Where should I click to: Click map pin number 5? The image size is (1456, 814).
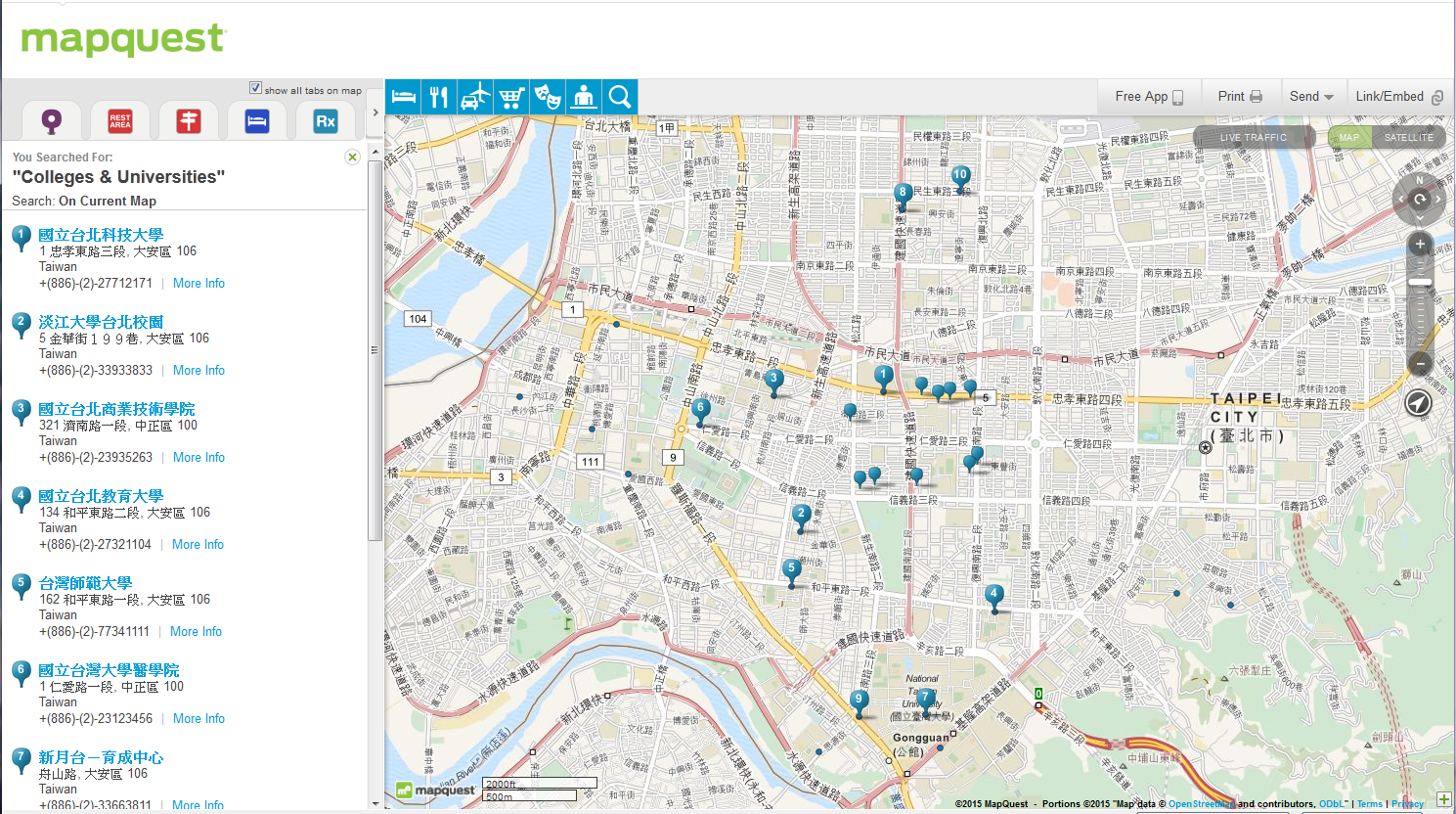[792, 571]
